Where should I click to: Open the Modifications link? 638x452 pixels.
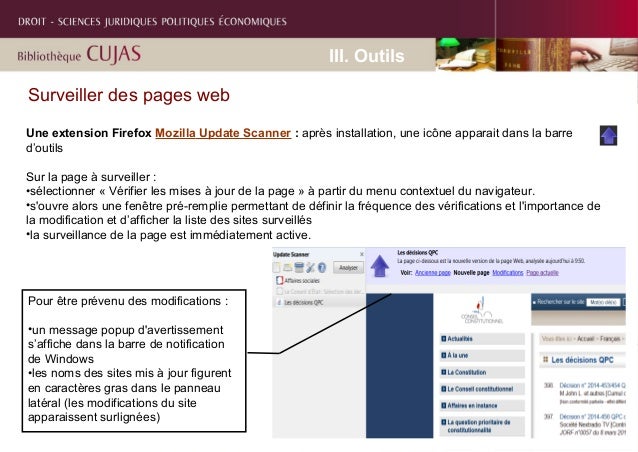tap(507, 273)
